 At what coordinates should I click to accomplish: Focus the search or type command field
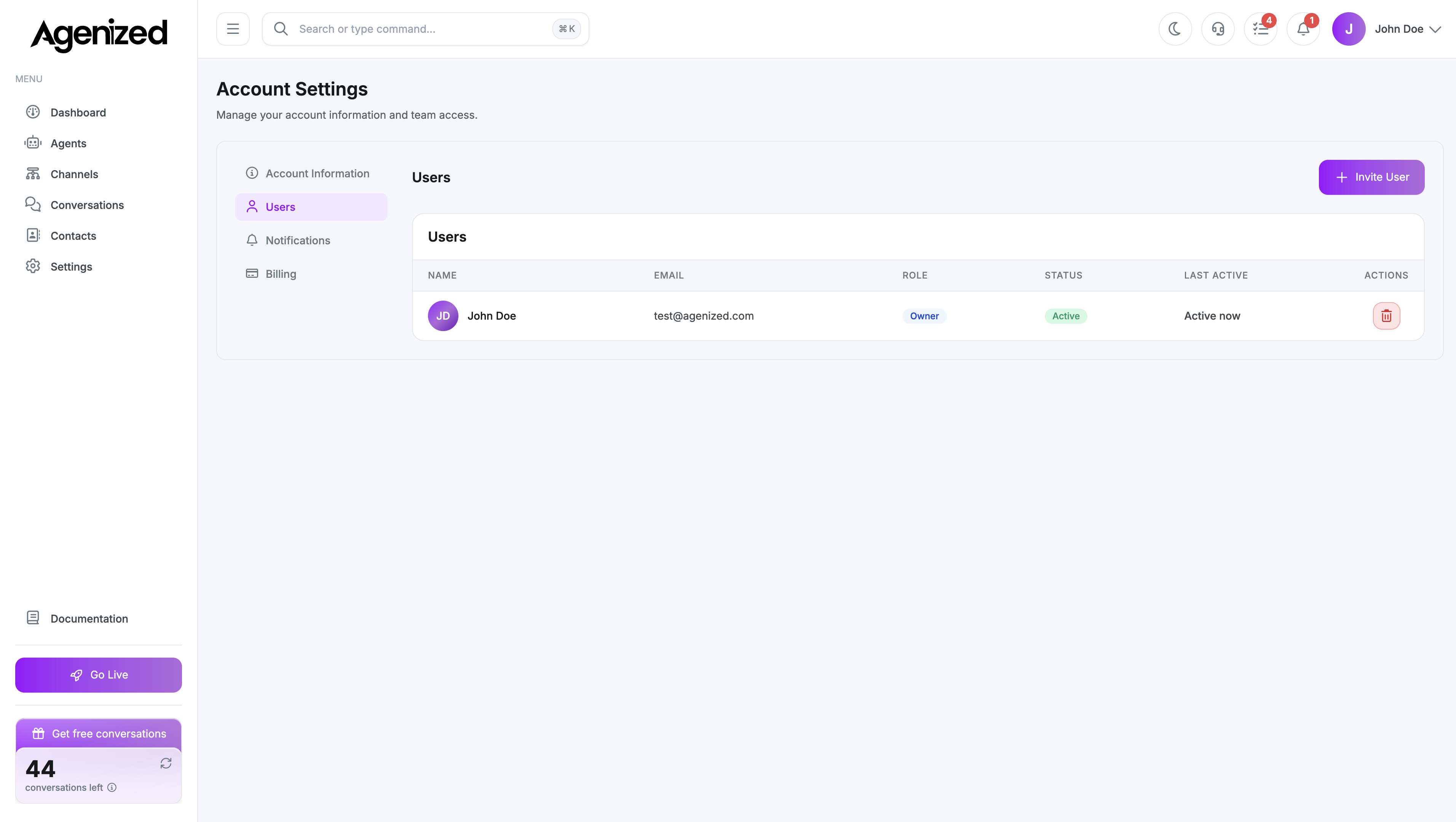click(425, 29)
